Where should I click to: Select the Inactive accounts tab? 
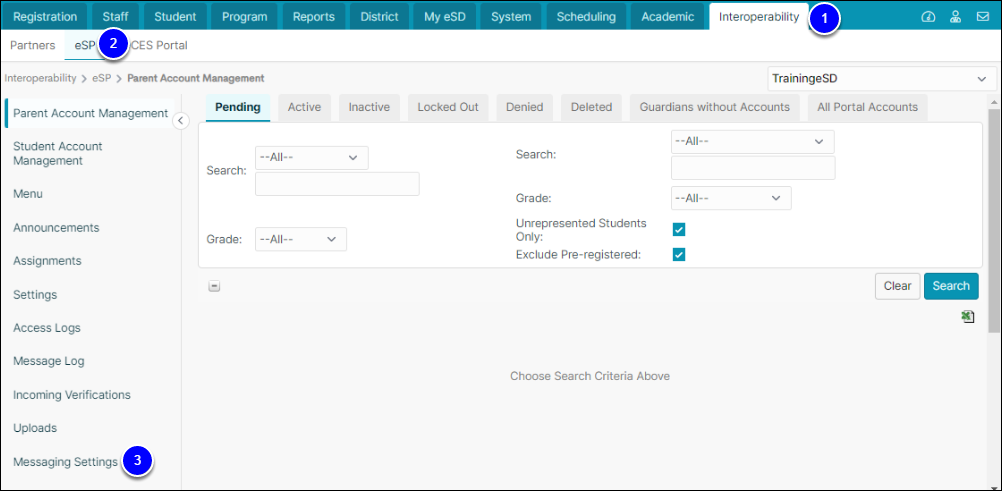(x=369, y=107)
